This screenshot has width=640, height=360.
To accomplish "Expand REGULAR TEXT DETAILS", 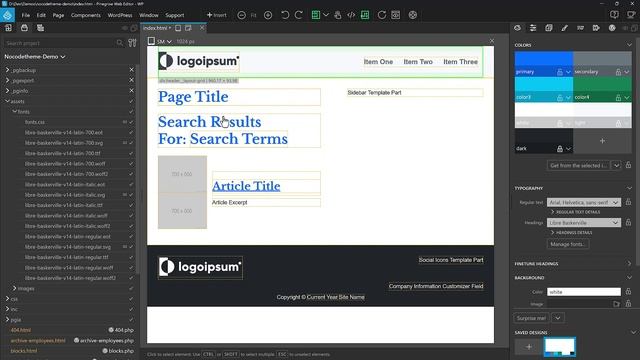I will (x=576, y=212).
